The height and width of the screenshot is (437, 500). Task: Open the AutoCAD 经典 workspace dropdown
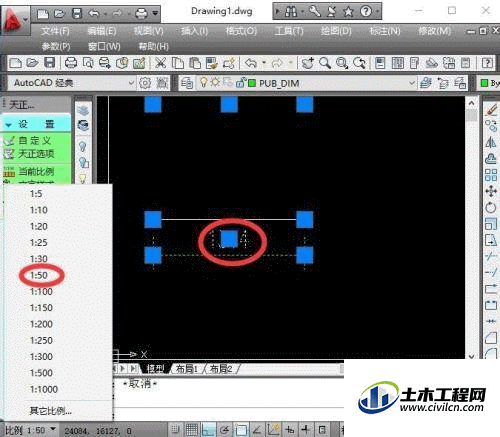click(x=131, y=83)
